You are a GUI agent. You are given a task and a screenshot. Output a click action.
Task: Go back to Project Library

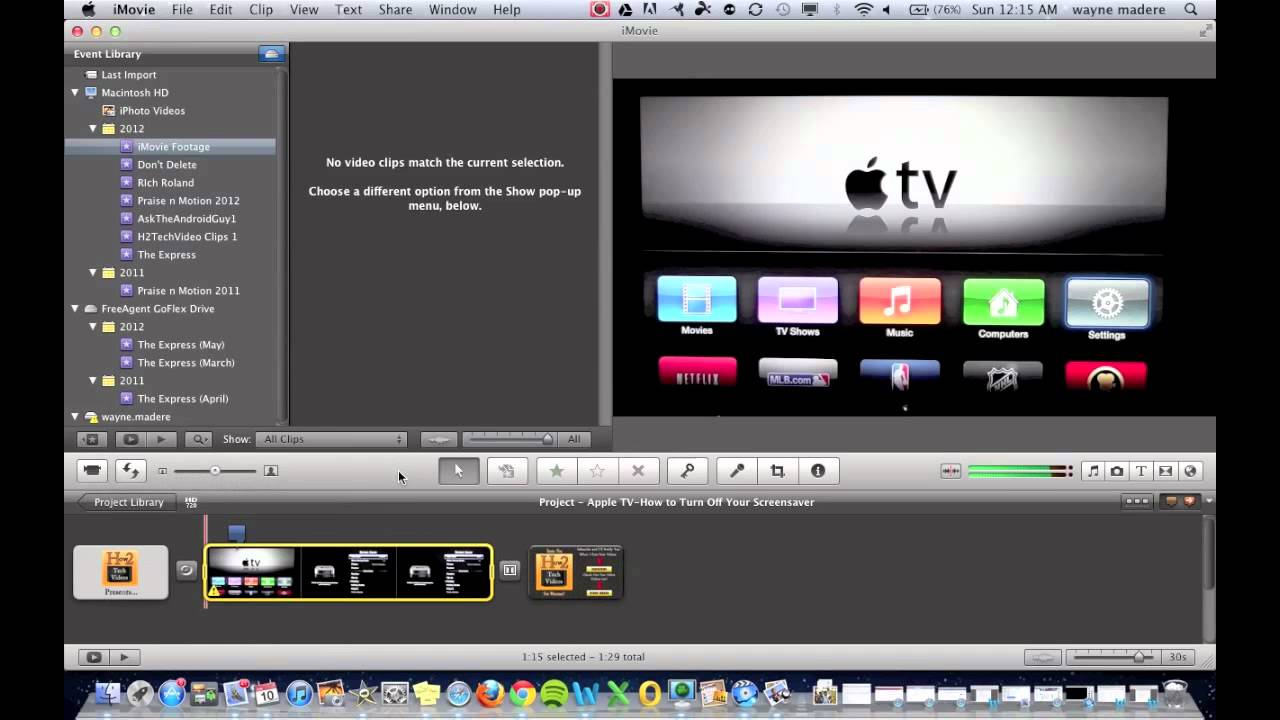click(x=127, y=502)
